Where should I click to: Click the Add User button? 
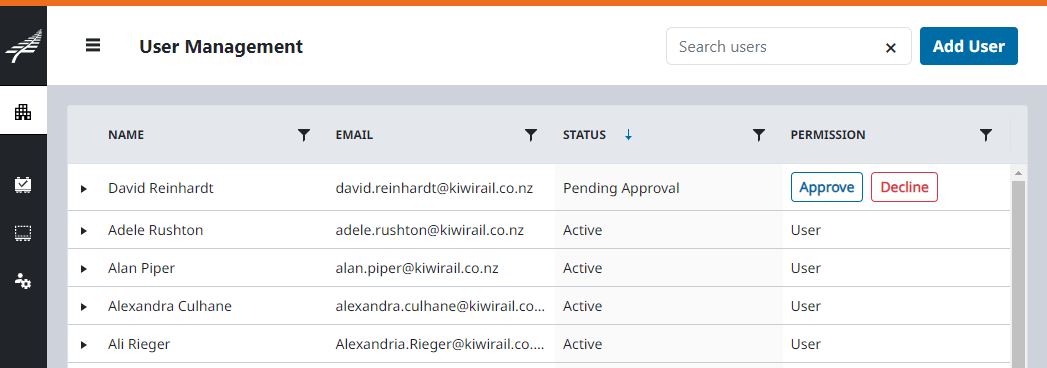(968, 46)
